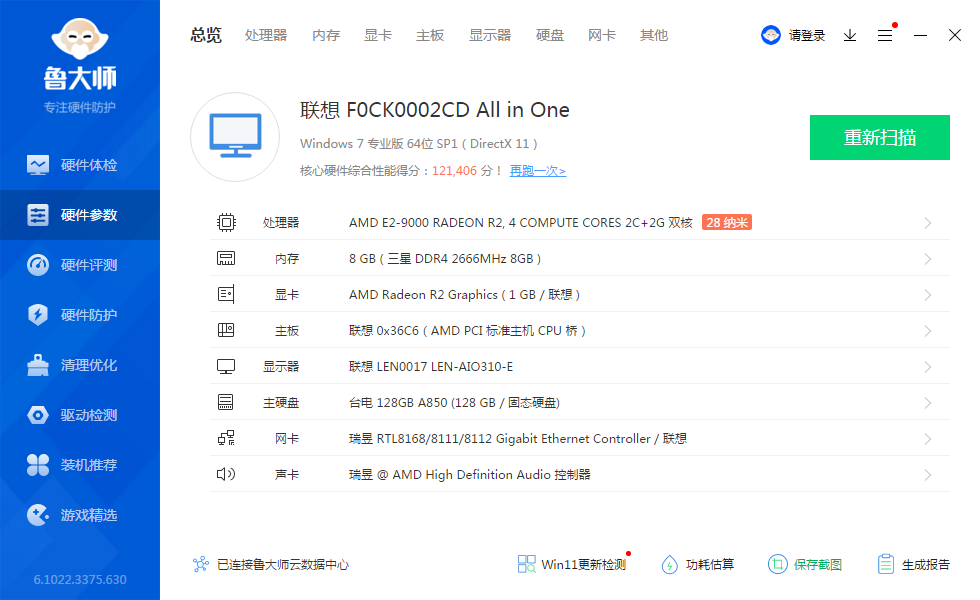Switch to the top 主板 tab
This screenshot has height=600, width=980.
pos(430,35)
